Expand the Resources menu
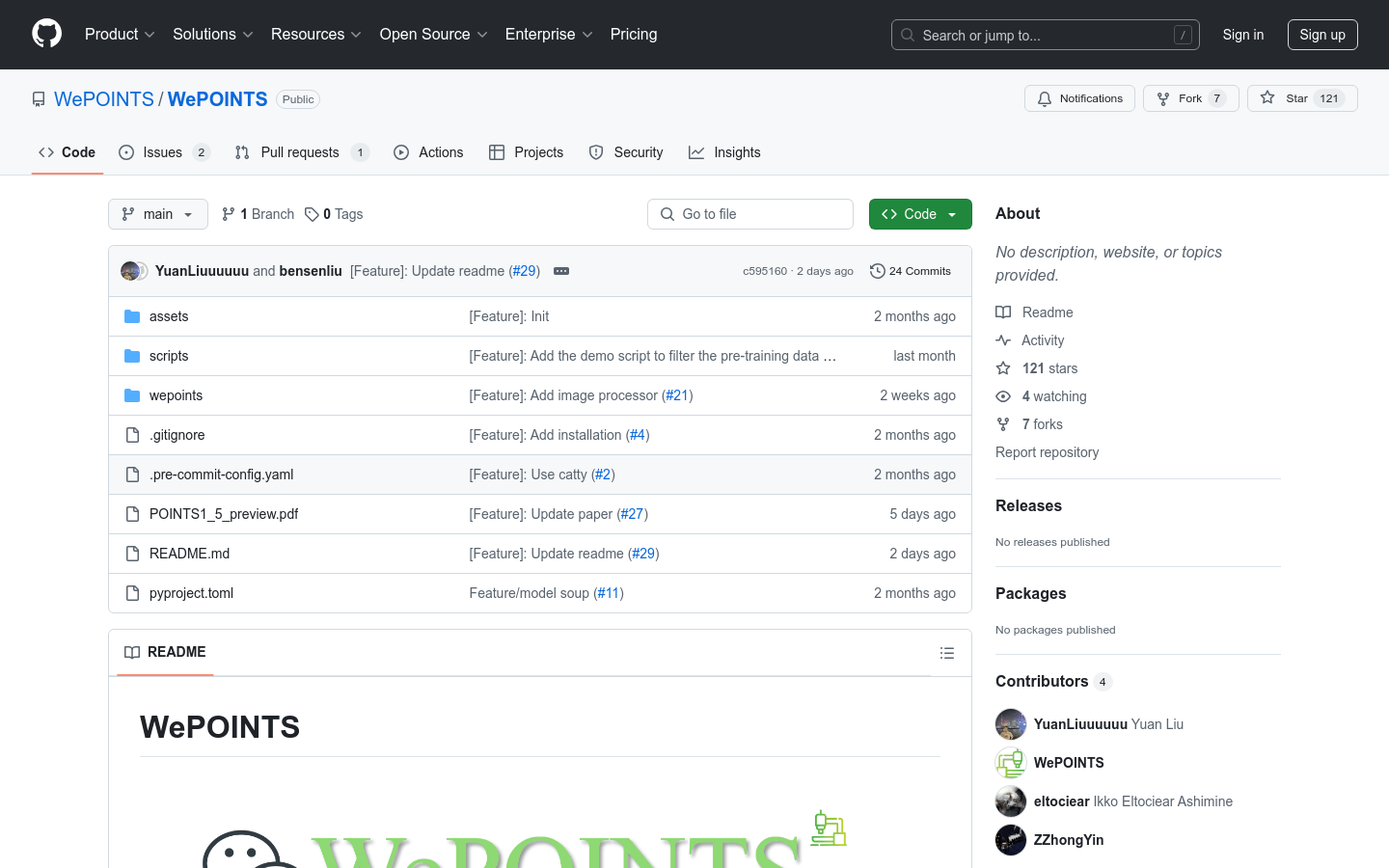 (315, 34)
